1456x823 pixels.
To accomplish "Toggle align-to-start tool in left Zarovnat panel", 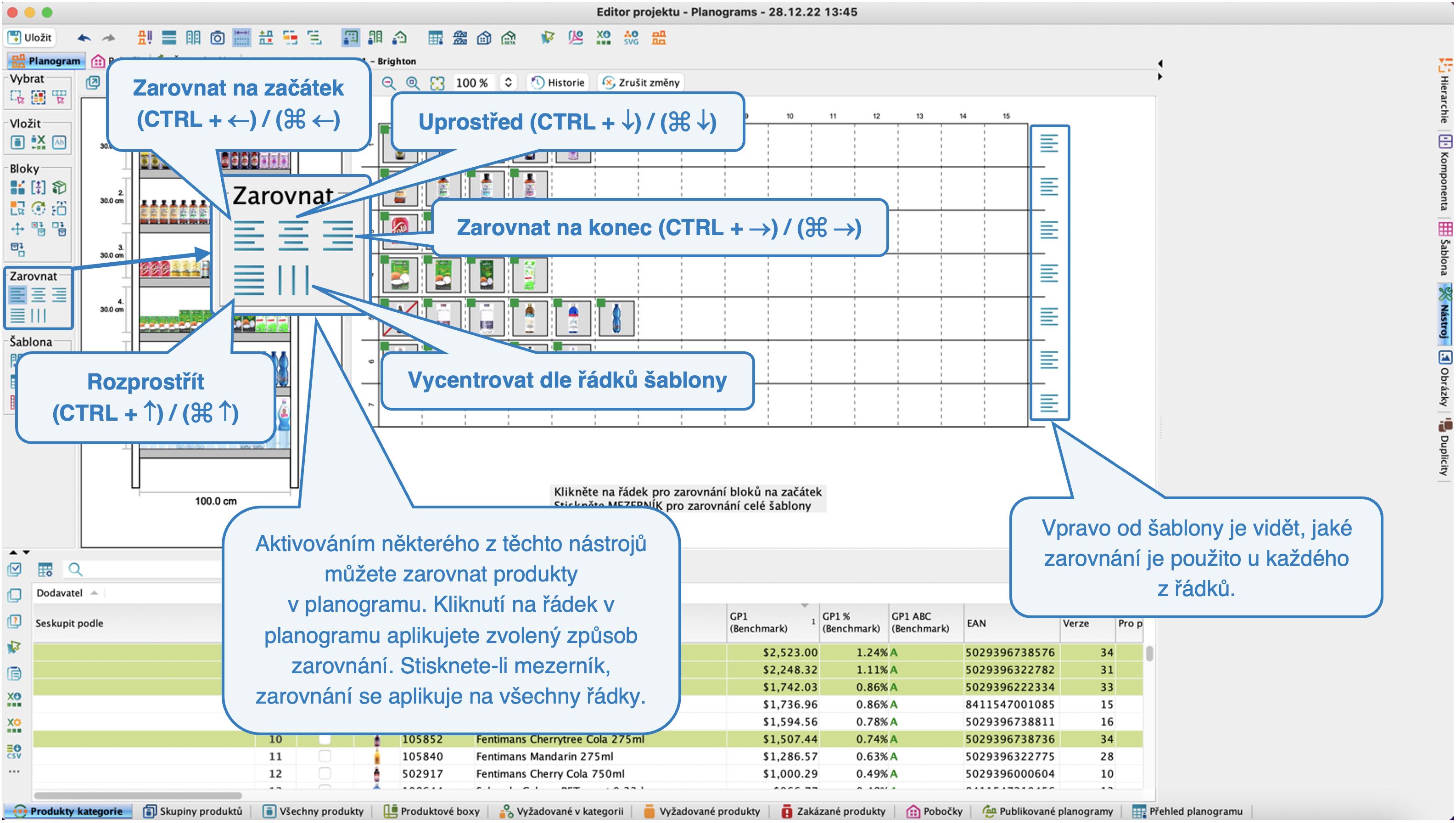I will point(17,295).
